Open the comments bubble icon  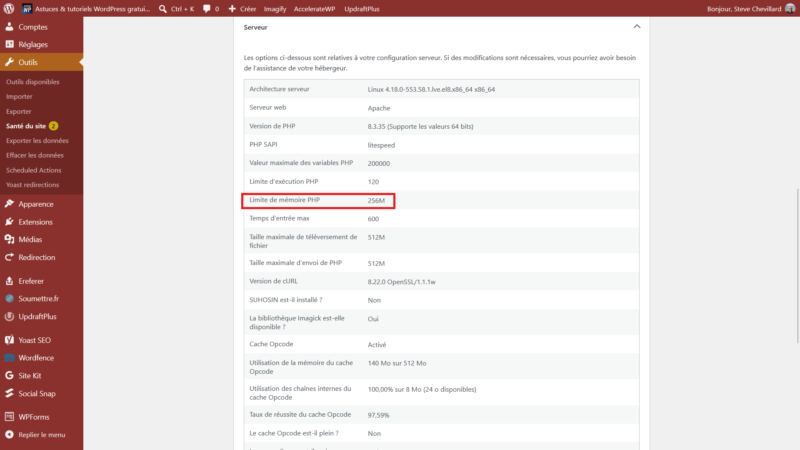pyautogui.click(x=207, y=9)
